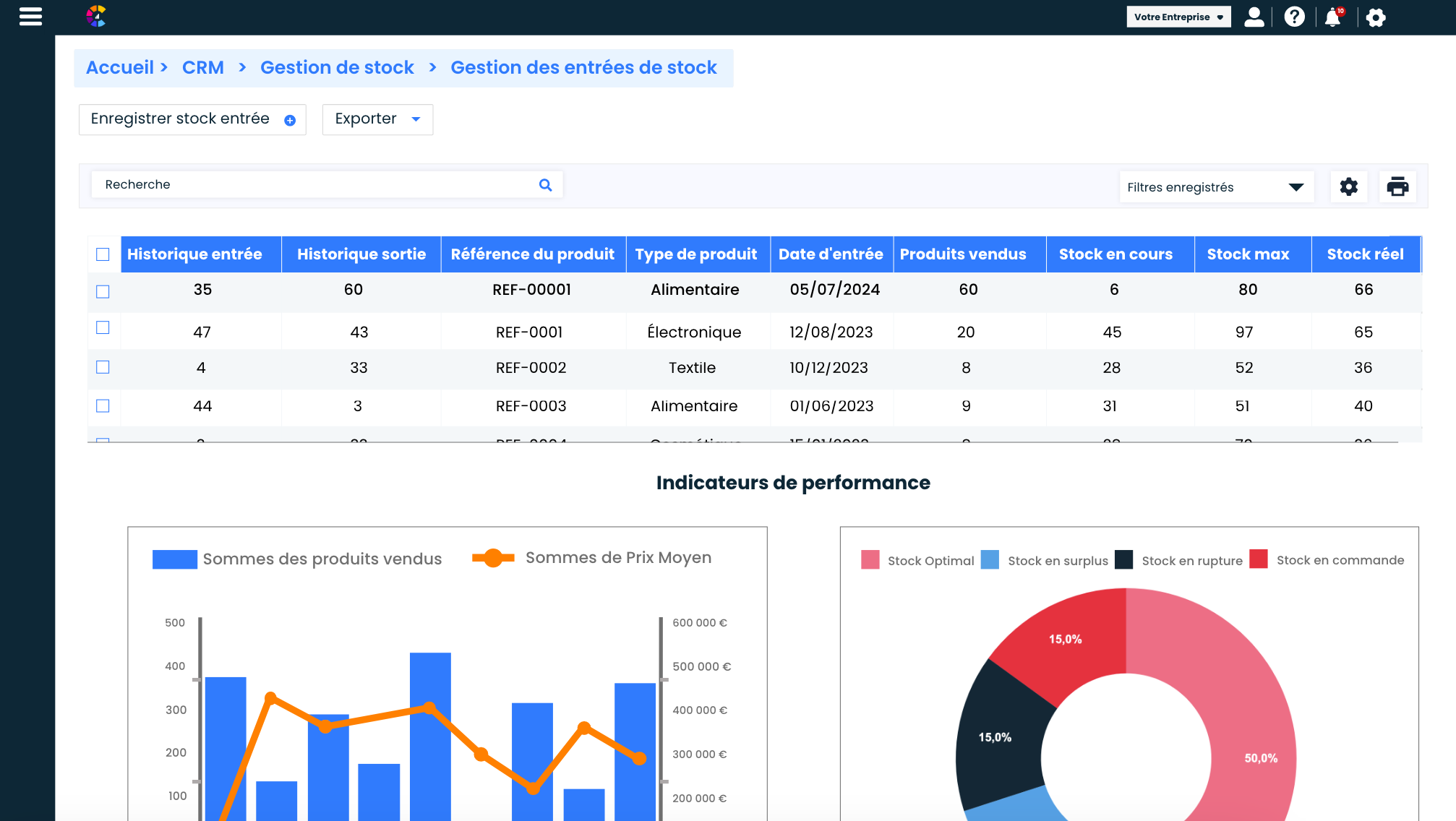Sort by Historique sortie column
Image resolution: width=1456 pixels, height=821 pixels.
point(361,254)
